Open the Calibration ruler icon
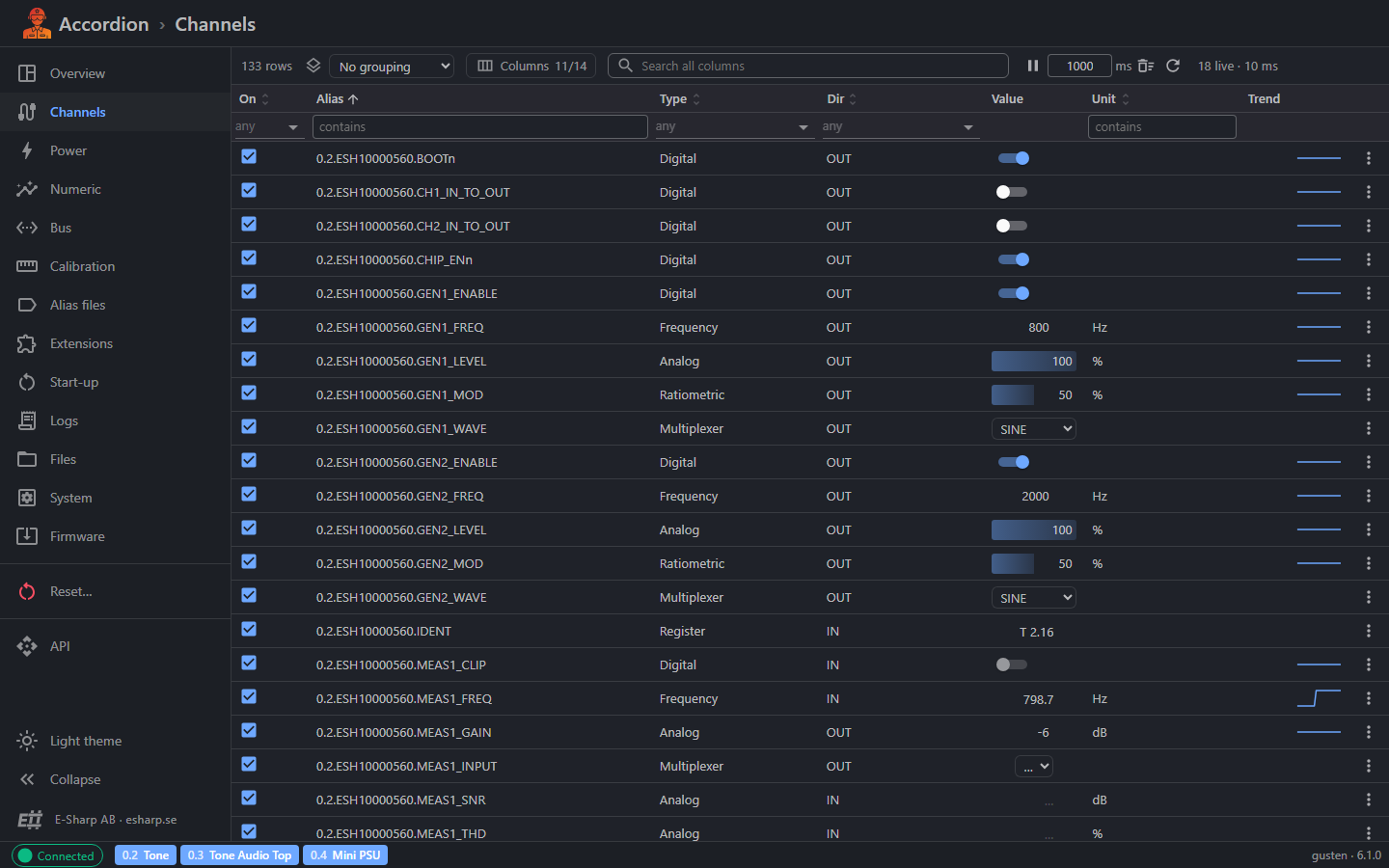The width and height of the screenshot is (1389, 868). (x=27, y=266)
